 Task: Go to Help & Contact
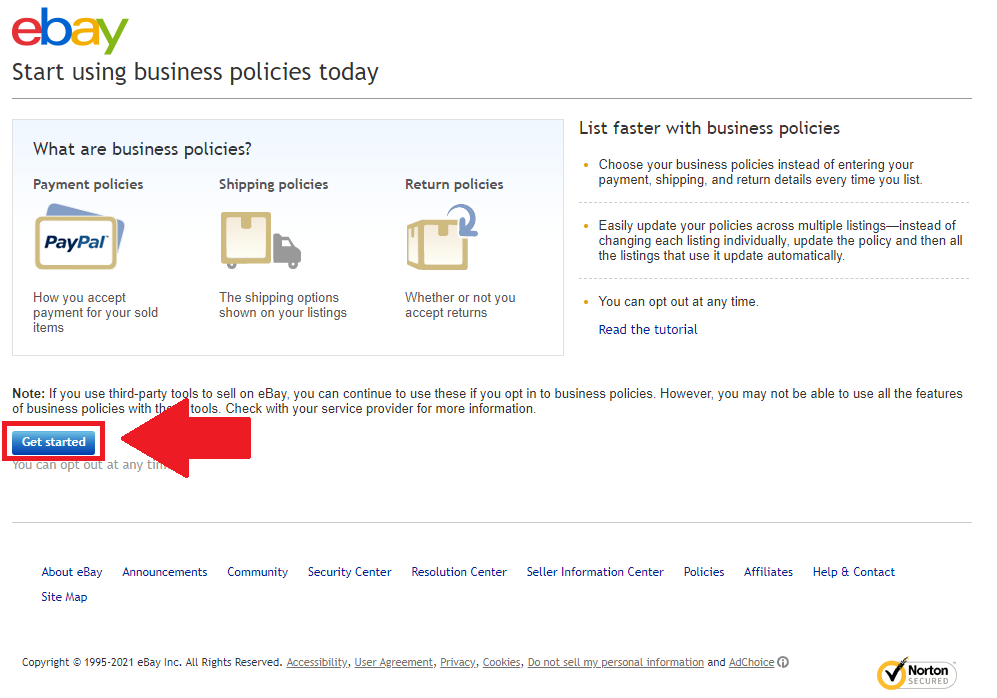pyautogui.click(x=853, y=572)
